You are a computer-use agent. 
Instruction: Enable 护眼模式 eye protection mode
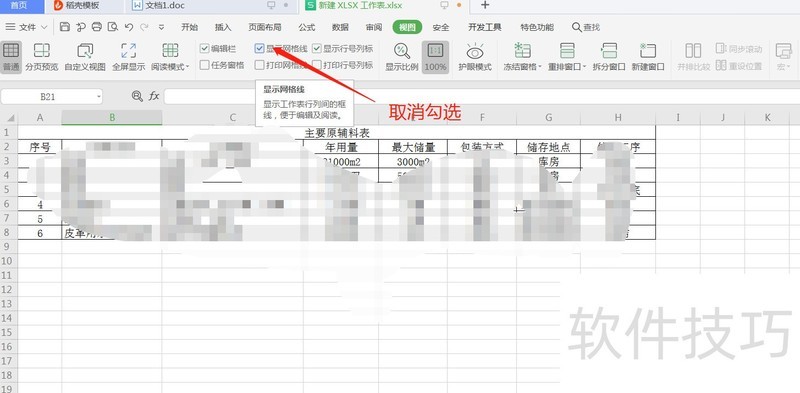coord(474,57)
